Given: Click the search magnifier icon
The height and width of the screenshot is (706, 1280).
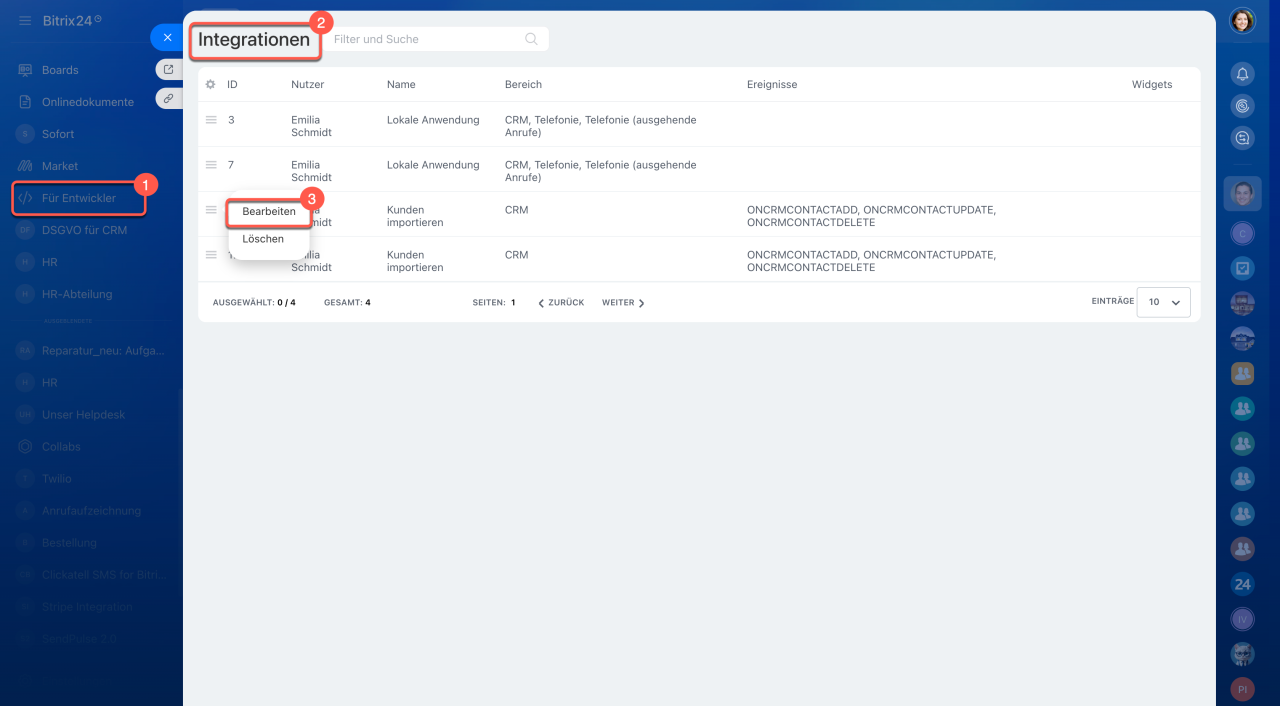Looking at the screenshot, I should coord(531,39).
